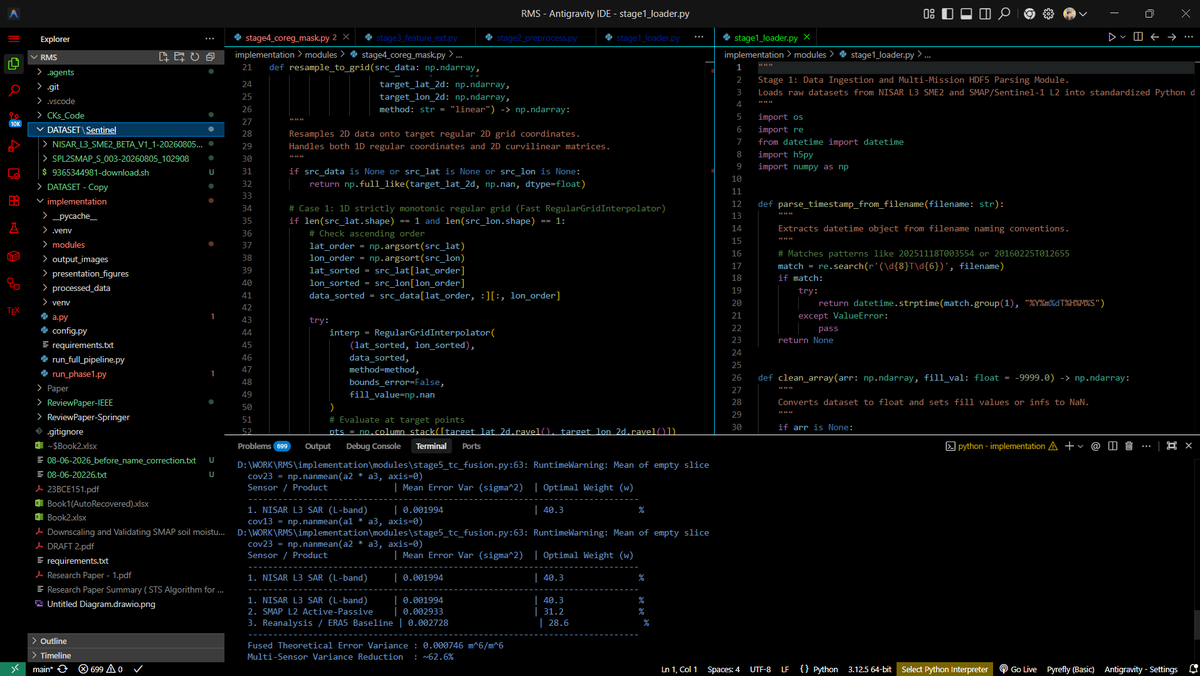The height and width of the screenshot is (676, 1200).
Task: Click the New File icon in RMS header
Action: coord(164,58)
